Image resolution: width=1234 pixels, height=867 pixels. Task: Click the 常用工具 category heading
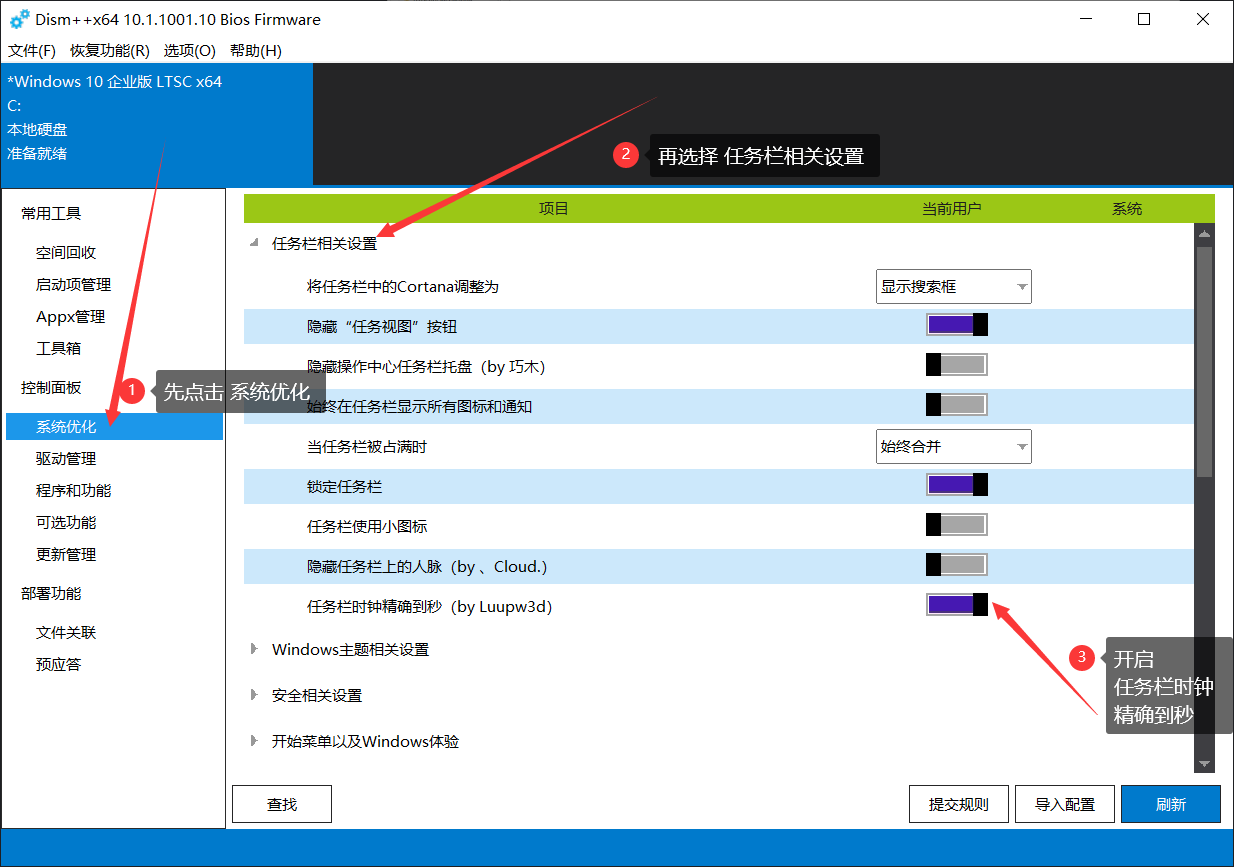(51, 213)
